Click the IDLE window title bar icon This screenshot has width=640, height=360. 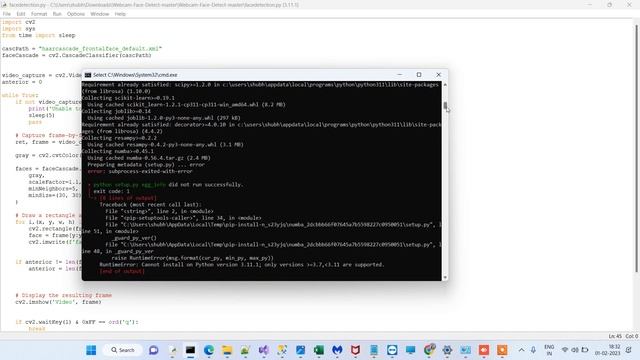coord(4,5)
